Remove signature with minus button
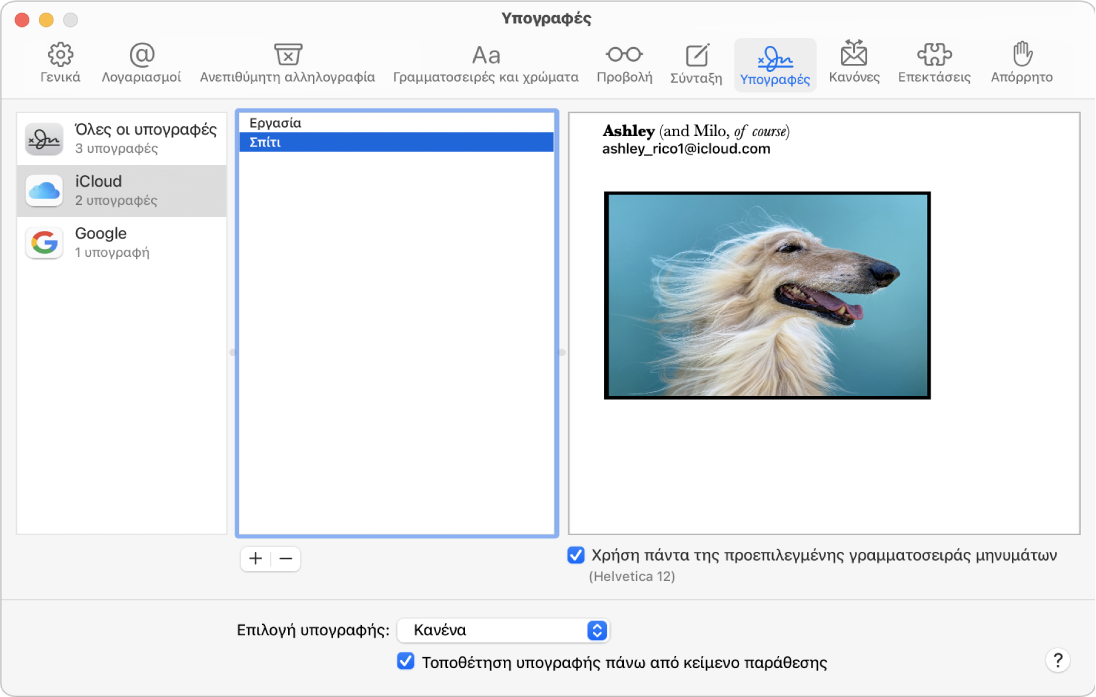 tap(286, 559)
